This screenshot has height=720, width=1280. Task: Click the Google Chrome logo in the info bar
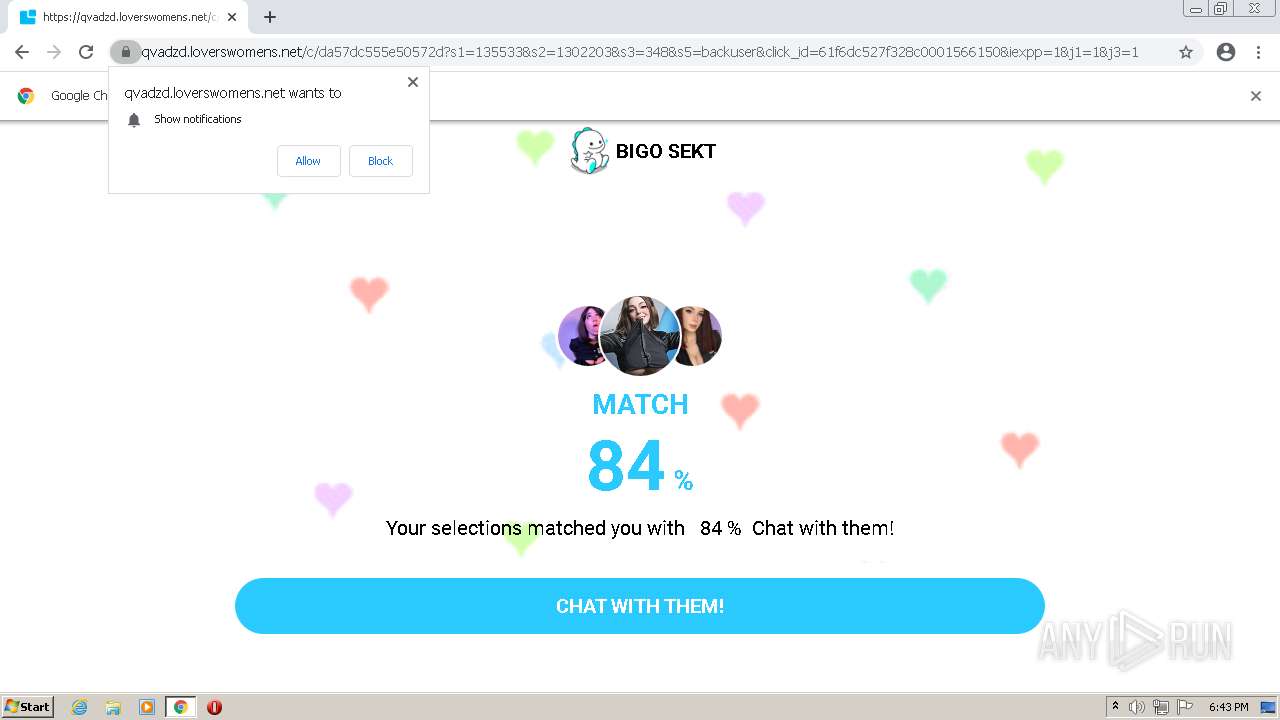coord(26,96)
